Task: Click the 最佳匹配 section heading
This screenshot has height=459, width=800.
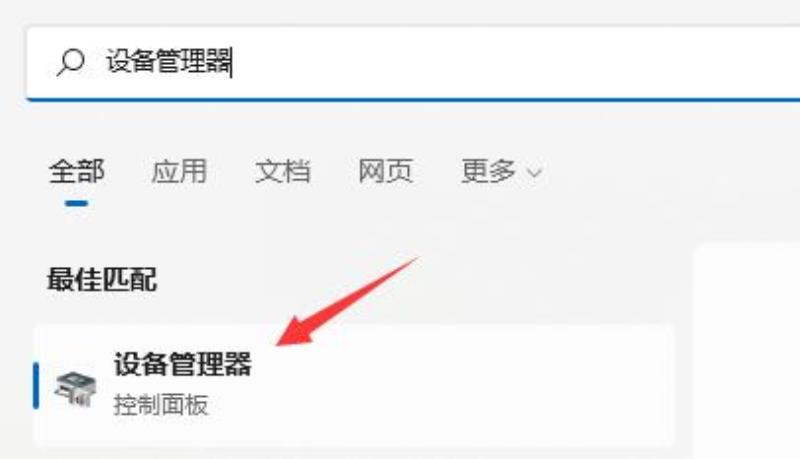Action: tap(102, 279)
